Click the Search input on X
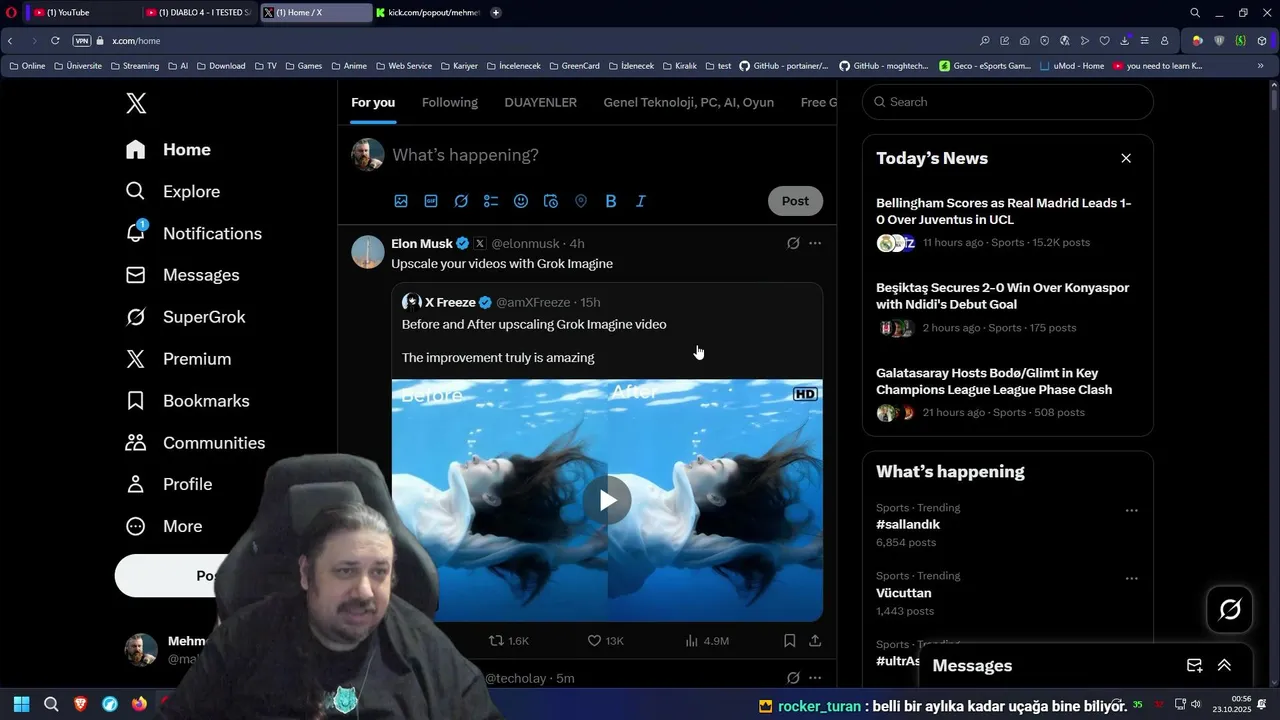Screen dimensions: 1280x720 [1008, 102]
